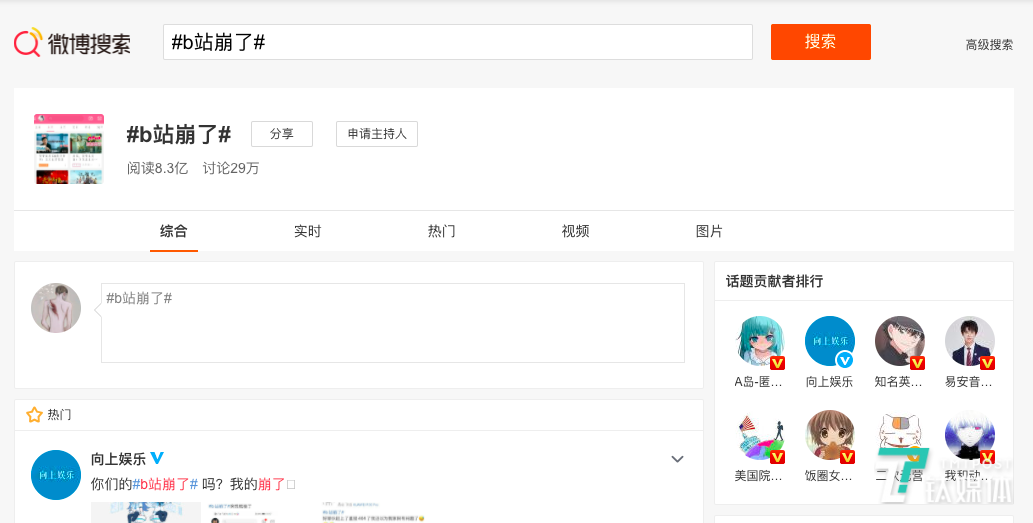Click the 申请主持人 button
Viewport: 1033px width, 523px height.
point(377,134)
